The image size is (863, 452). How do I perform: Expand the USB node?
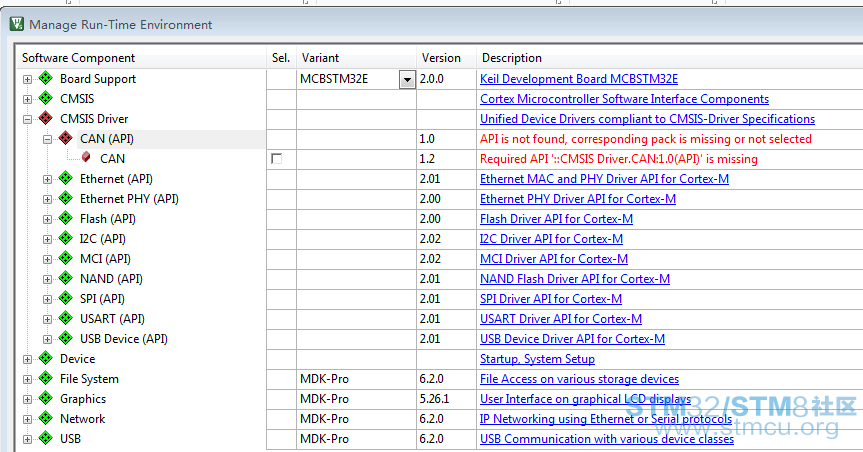pyautogui.click(x=27, y=439)
